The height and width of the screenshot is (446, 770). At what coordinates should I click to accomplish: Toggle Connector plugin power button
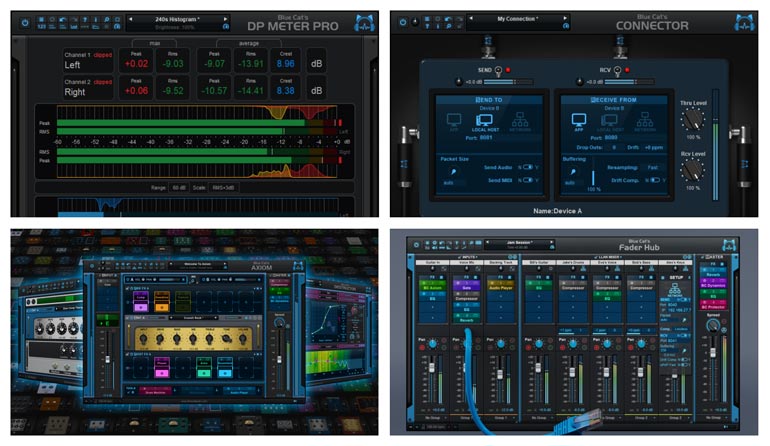tap(403, 22)
